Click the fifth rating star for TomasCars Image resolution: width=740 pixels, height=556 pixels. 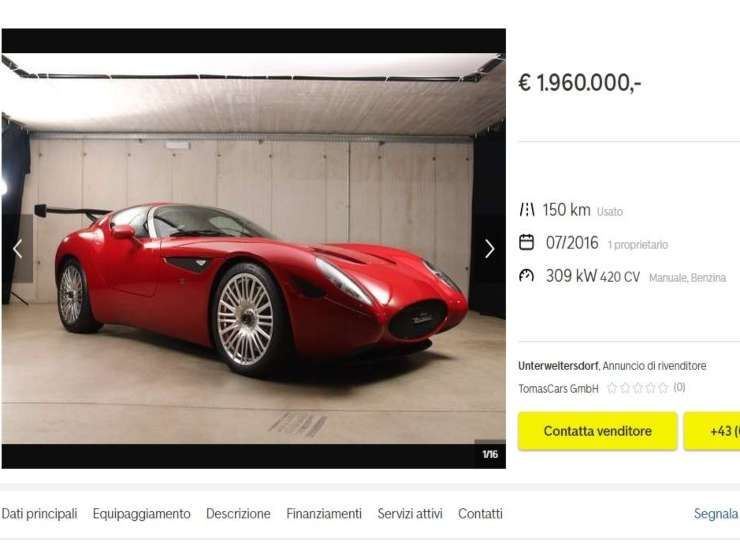663,388
